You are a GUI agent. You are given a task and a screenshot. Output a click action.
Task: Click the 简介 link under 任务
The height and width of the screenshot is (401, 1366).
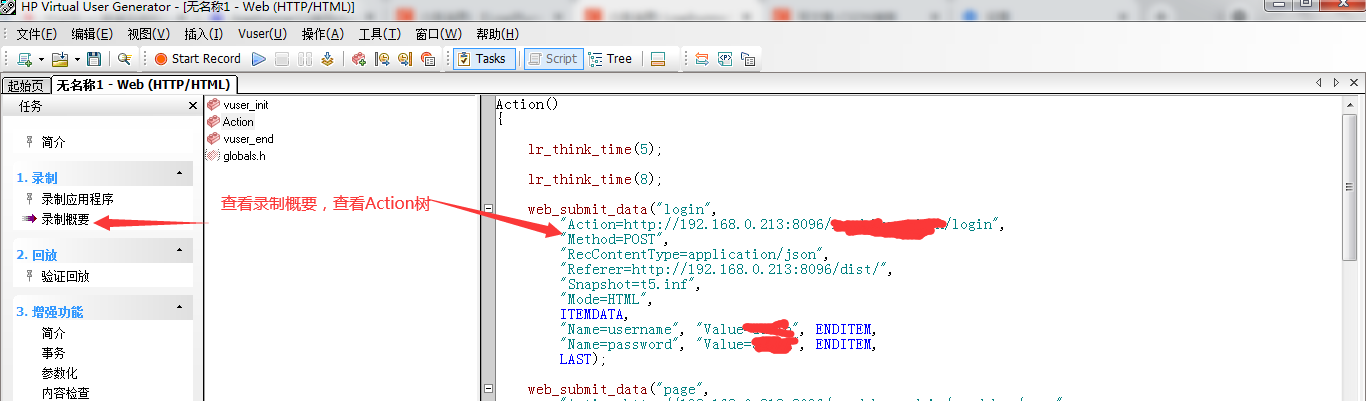54,143
